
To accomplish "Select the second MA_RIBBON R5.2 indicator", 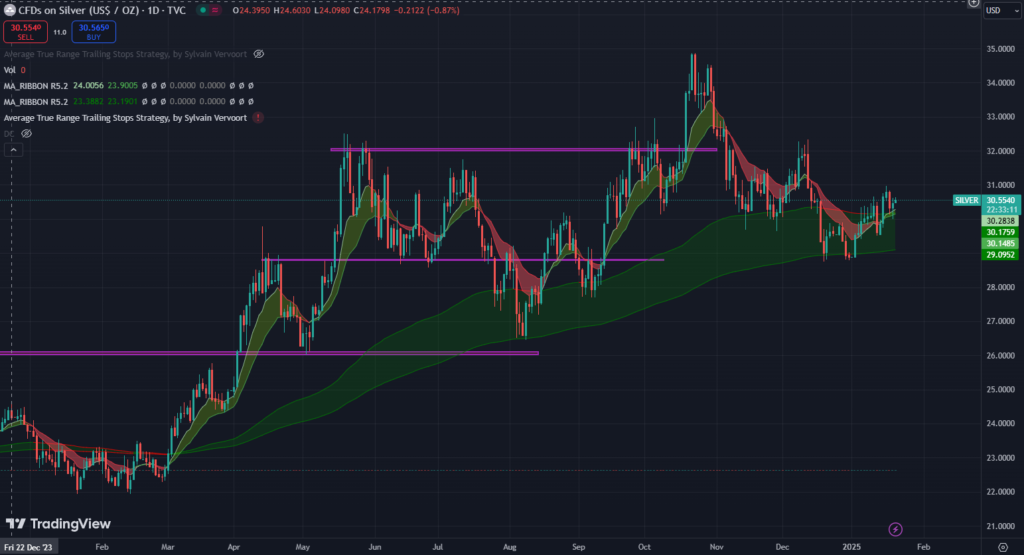I will point(36,101).
